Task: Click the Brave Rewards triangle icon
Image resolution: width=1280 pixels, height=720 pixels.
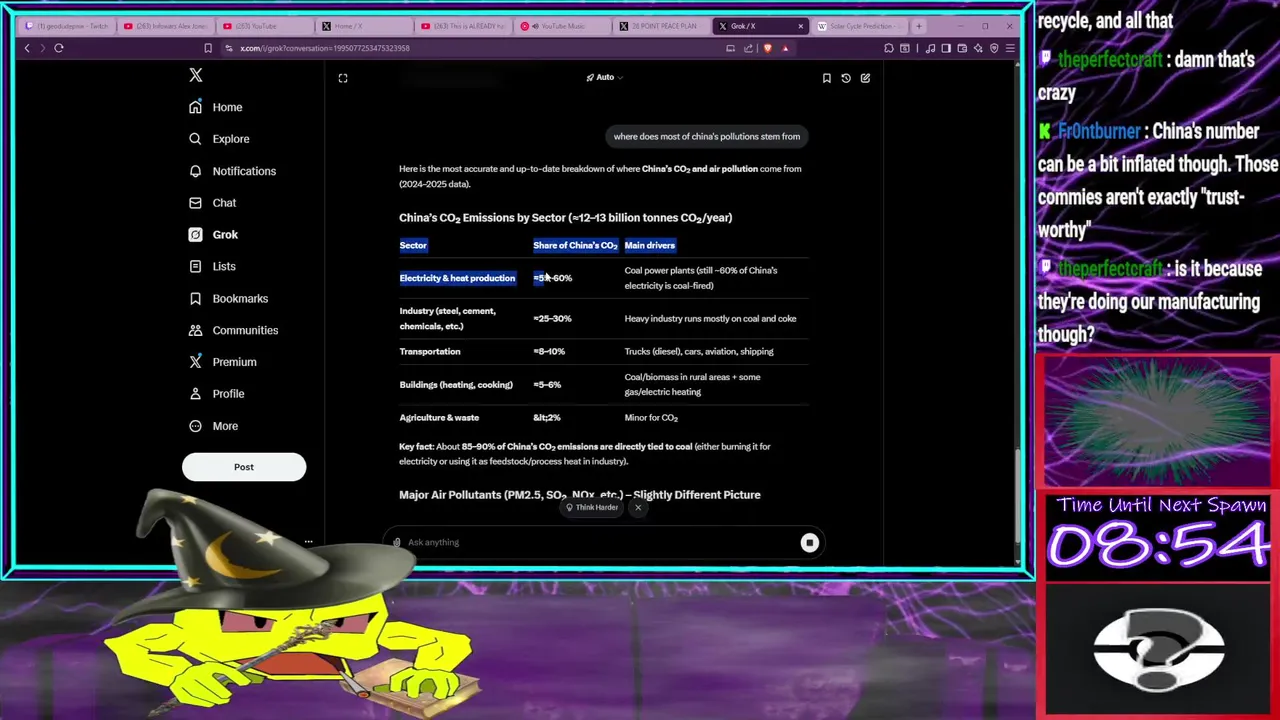Action: [785, 48]
